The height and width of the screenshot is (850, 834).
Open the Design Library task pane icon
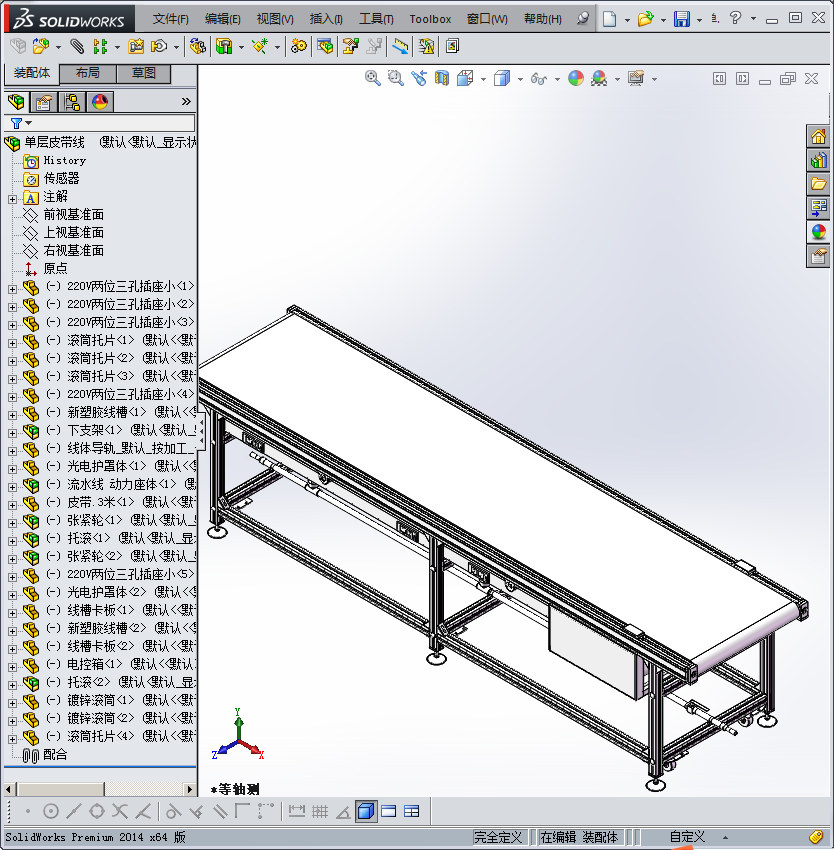[x=818, y=160]
